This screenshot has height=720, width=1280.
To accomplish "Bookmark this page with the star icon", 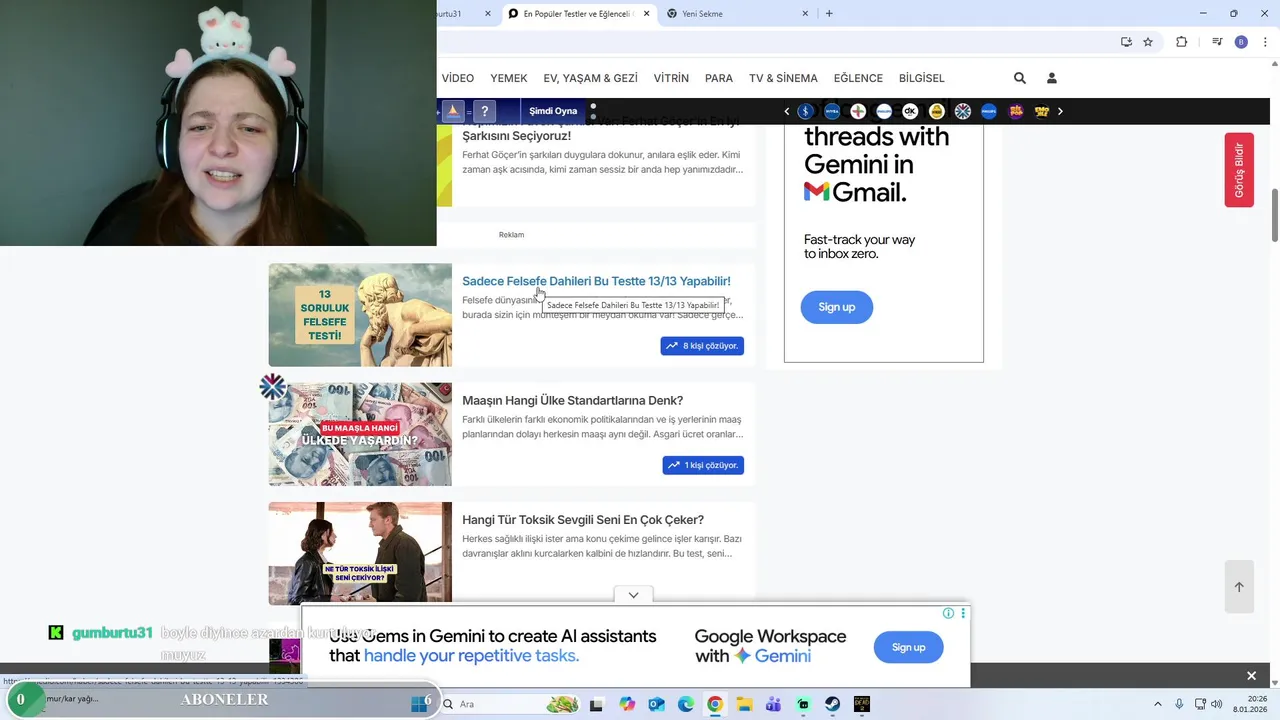I will [x=1148, y=42].
